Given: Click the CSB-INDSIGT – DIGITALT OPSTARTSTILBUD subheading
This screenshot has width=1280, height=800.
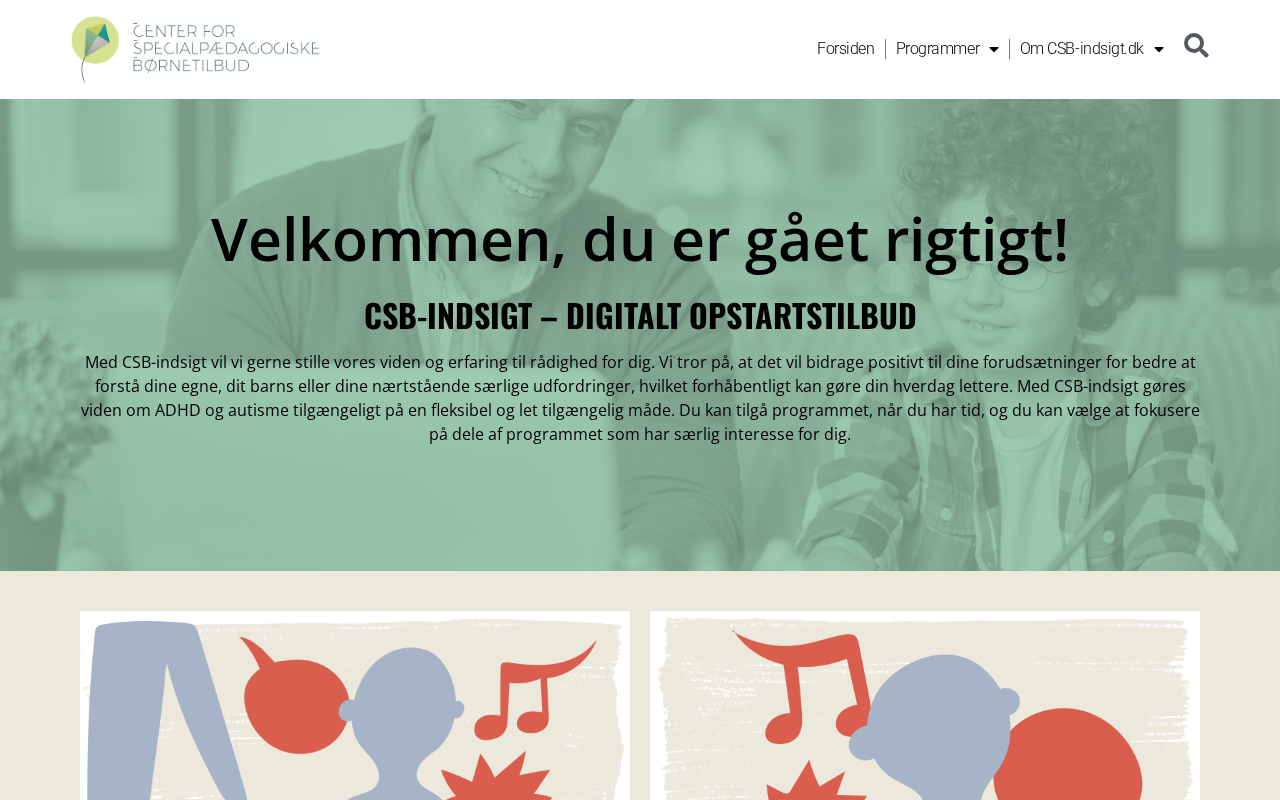Looking at the screenshot, I should [640, 316].
